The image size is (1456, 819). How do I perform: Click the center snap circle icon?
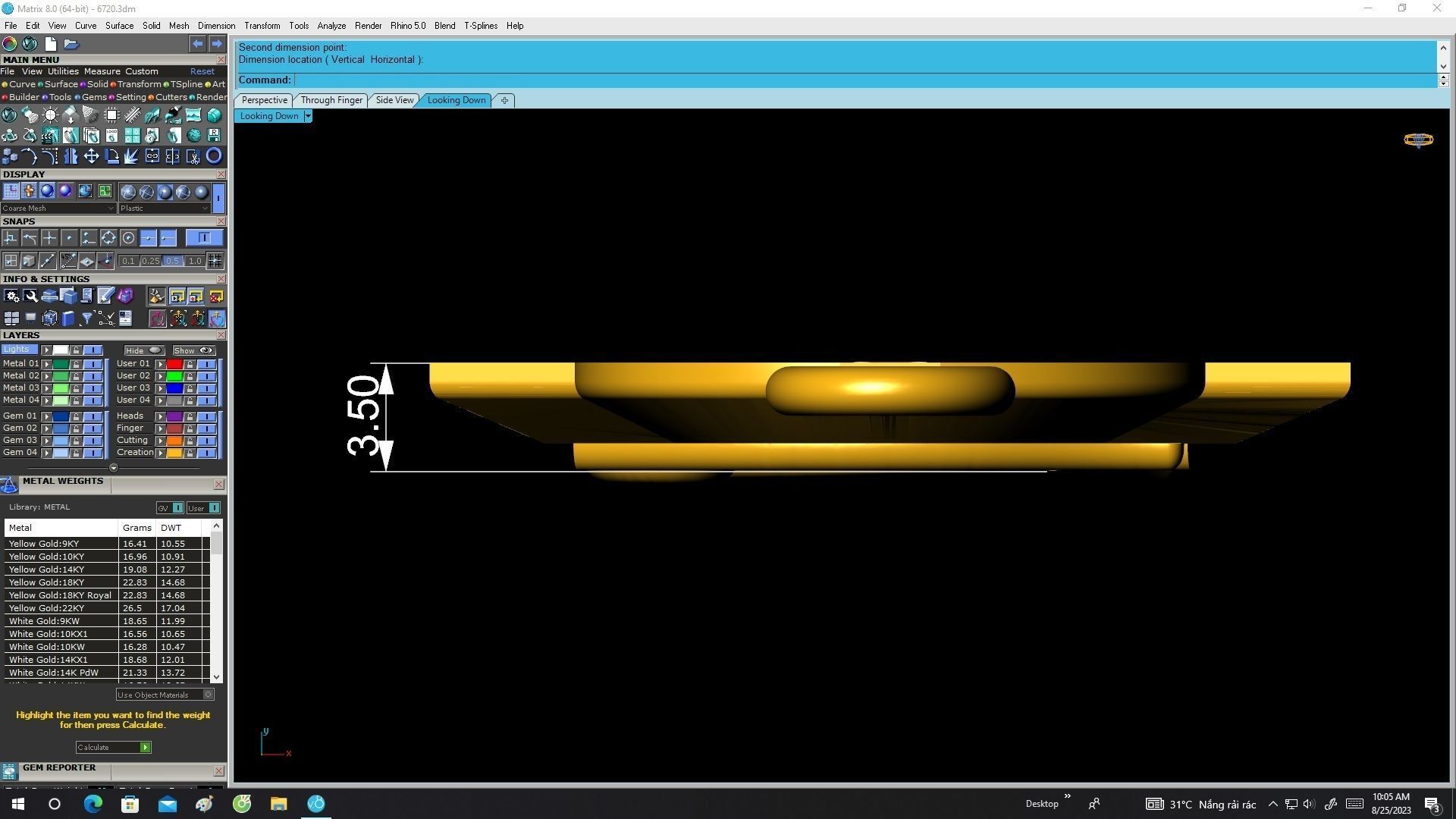pos(128,238)
